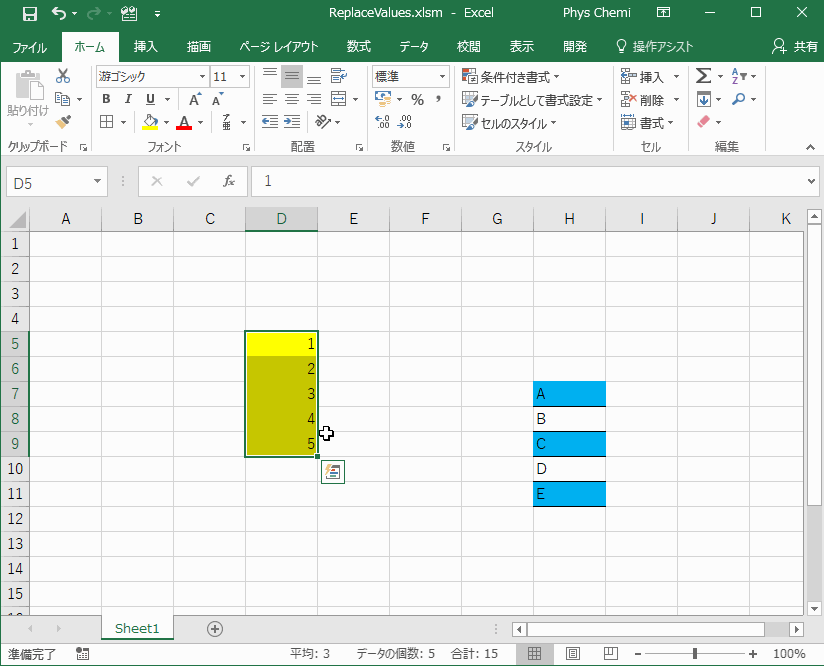Click the Copy icon in clipboard group
Viewport: 824px width, 666px height.
point(63,99)
